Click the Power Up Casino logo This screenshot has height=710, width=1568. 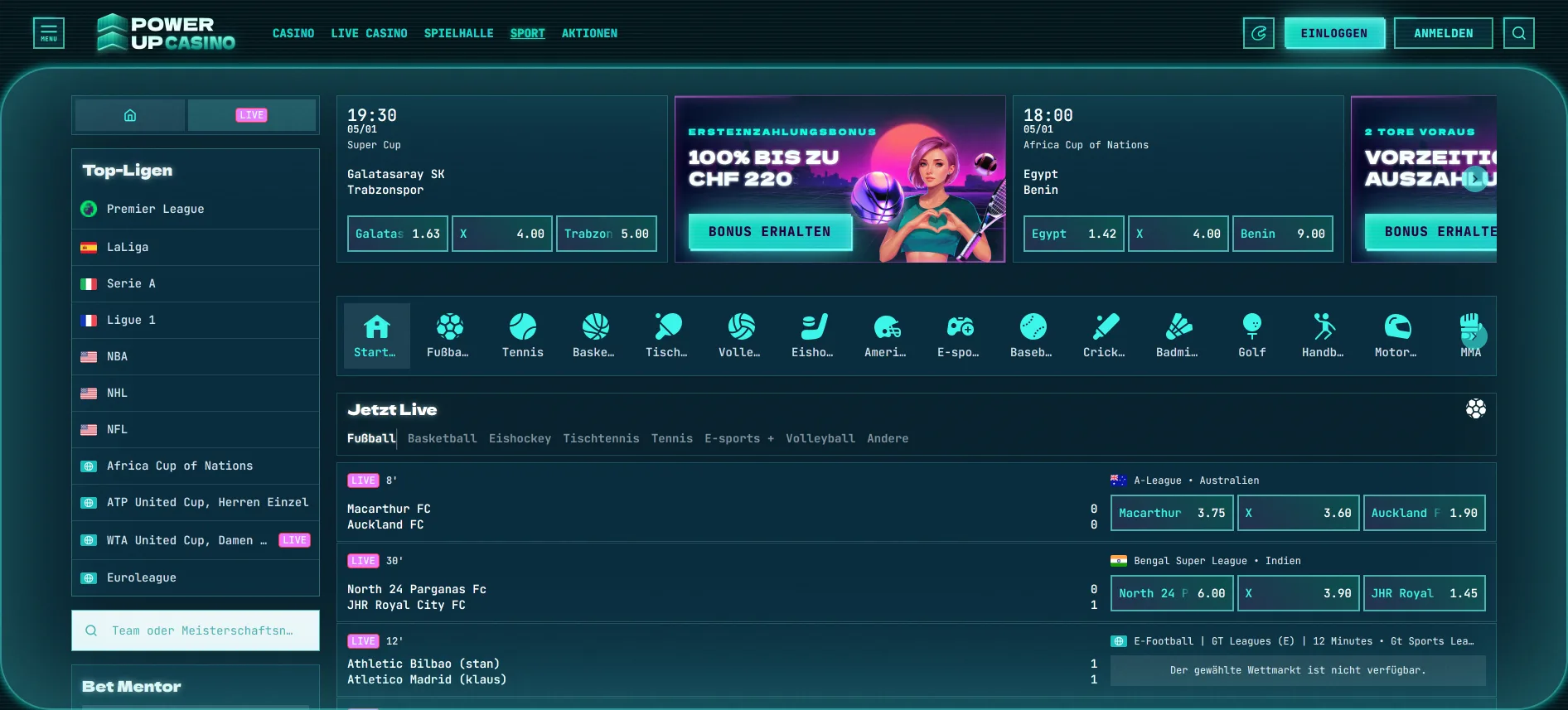(x=166, y=33)
